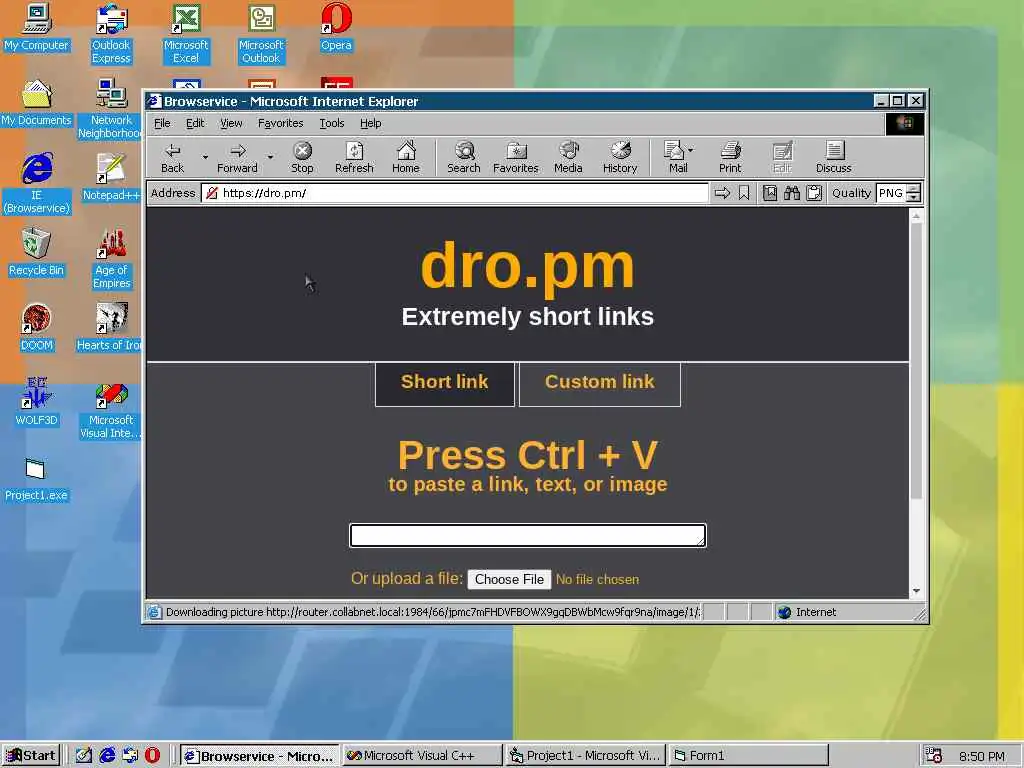
Task: Click the Mail toolbar icon
Action: (674, 157)
